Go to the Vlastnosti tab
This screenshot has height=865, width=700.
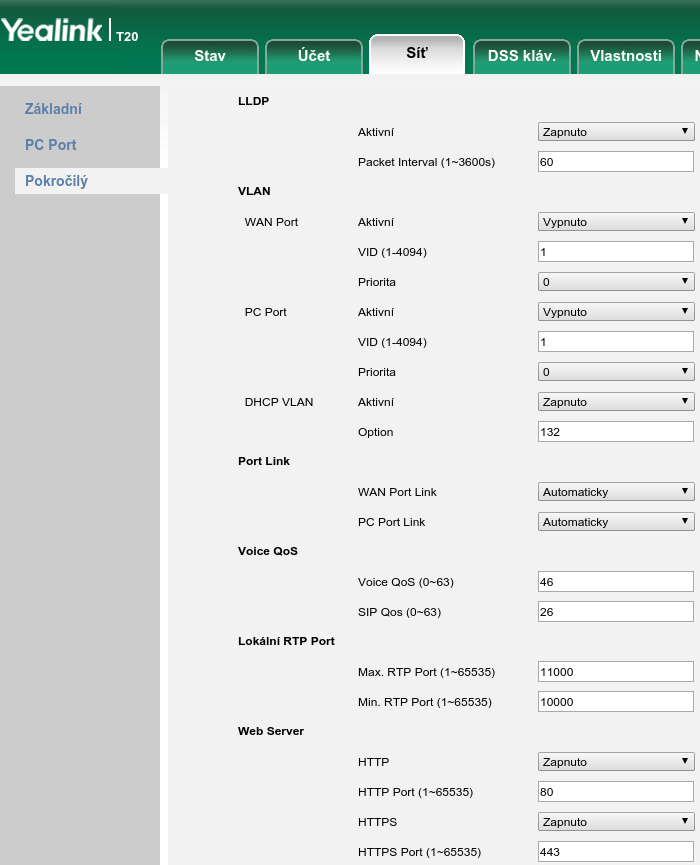(x=626, y=56)
